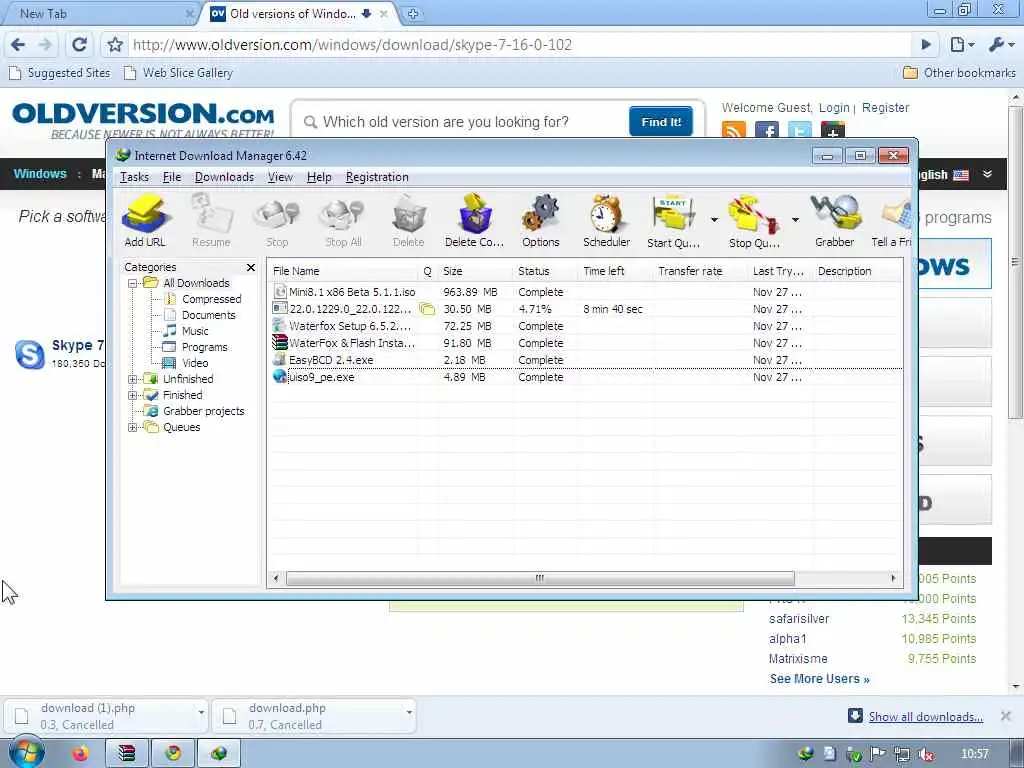Select WaterFox & Flash Insta... download row

coord(584,343)
